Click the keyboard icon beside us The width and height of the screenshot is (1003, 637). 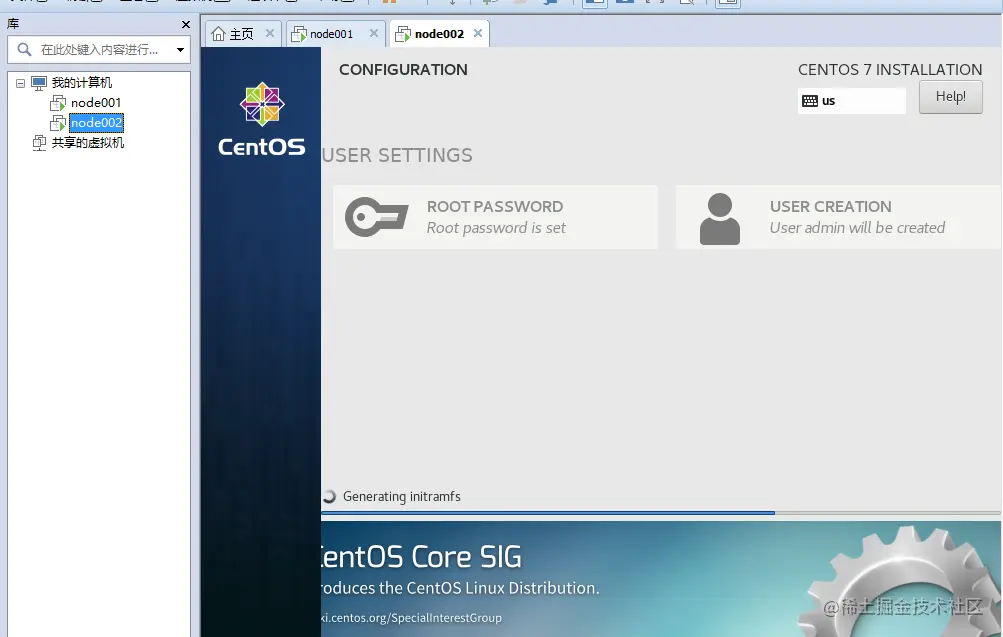(x=810, y=101)
